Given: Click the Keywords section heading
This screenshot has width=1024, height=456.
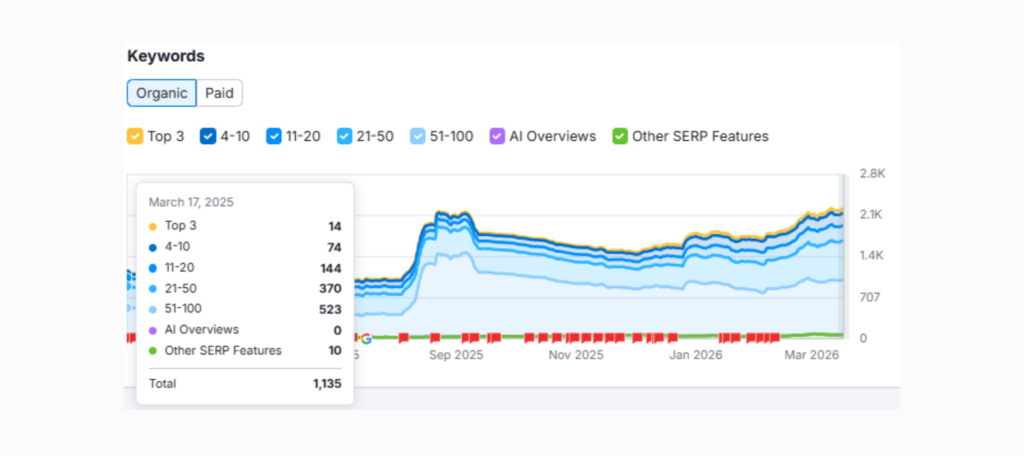Looking at the screenshot, I should point(166,56).
